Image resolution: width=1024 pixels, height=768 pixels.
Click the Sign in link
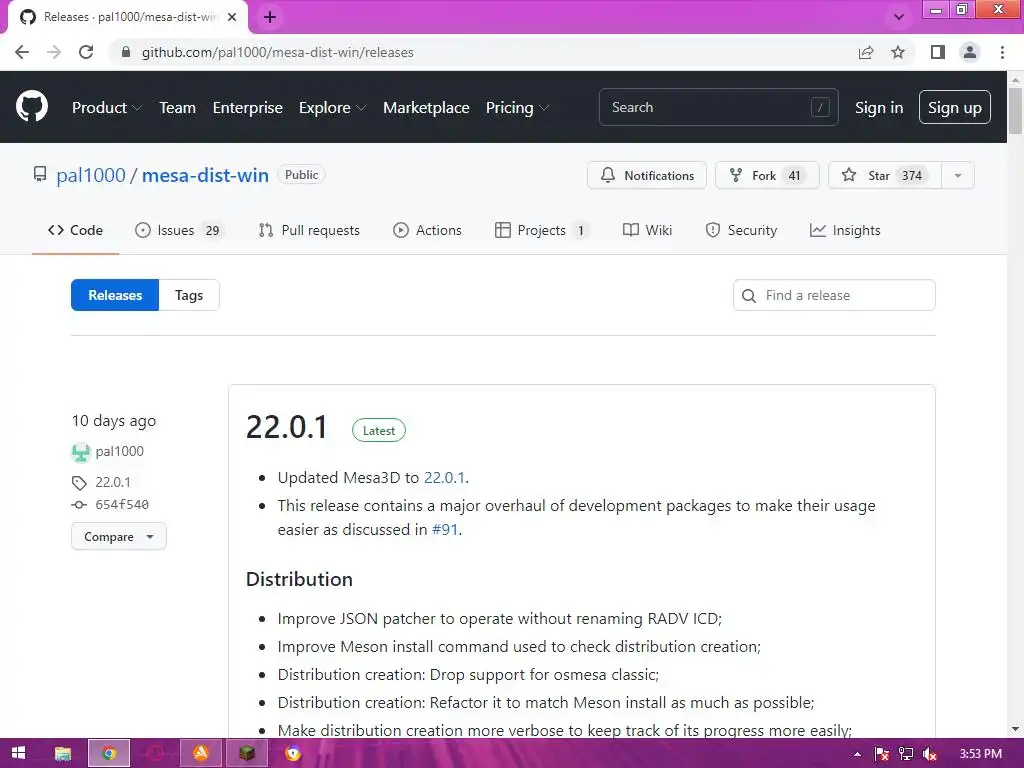tap(879, 107)
